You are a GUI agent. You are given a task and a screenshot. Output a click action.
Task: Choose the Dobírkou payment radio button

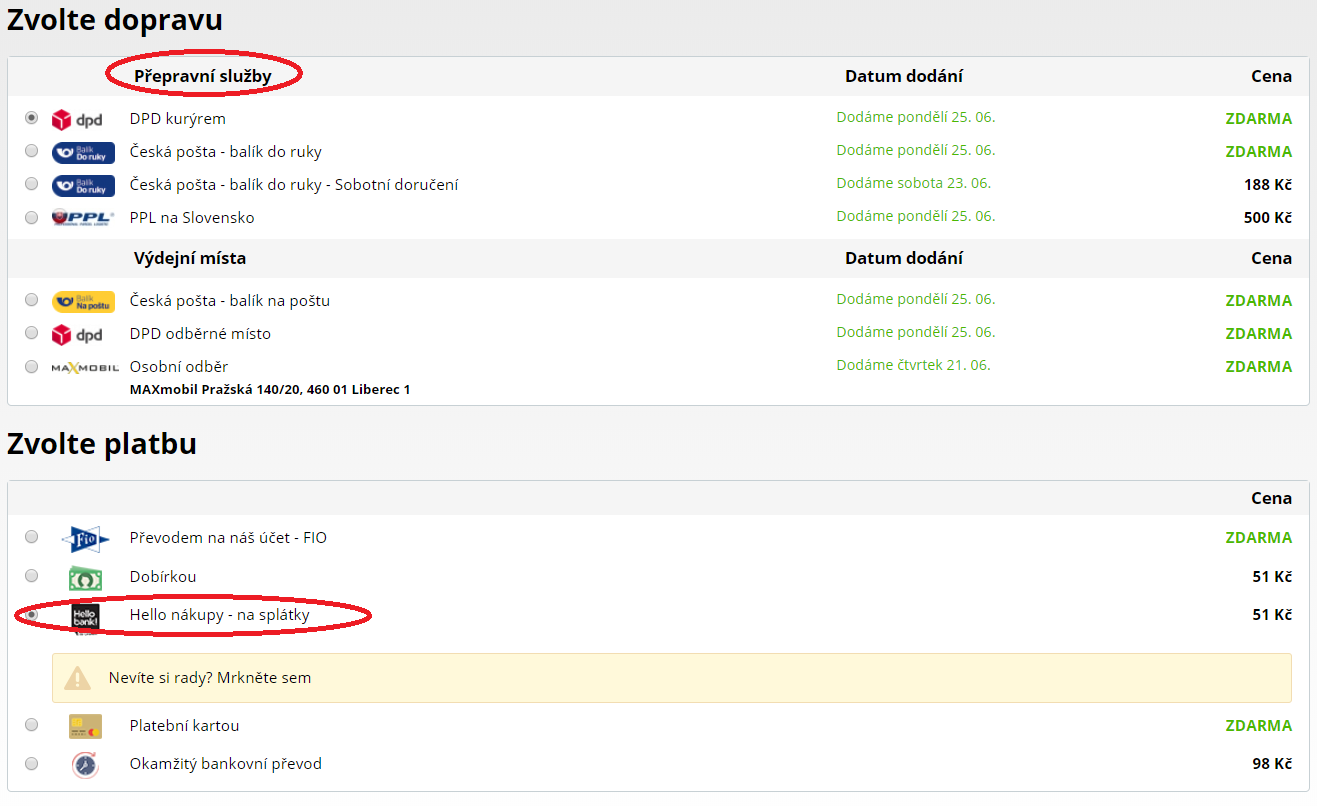click(32, 576)
